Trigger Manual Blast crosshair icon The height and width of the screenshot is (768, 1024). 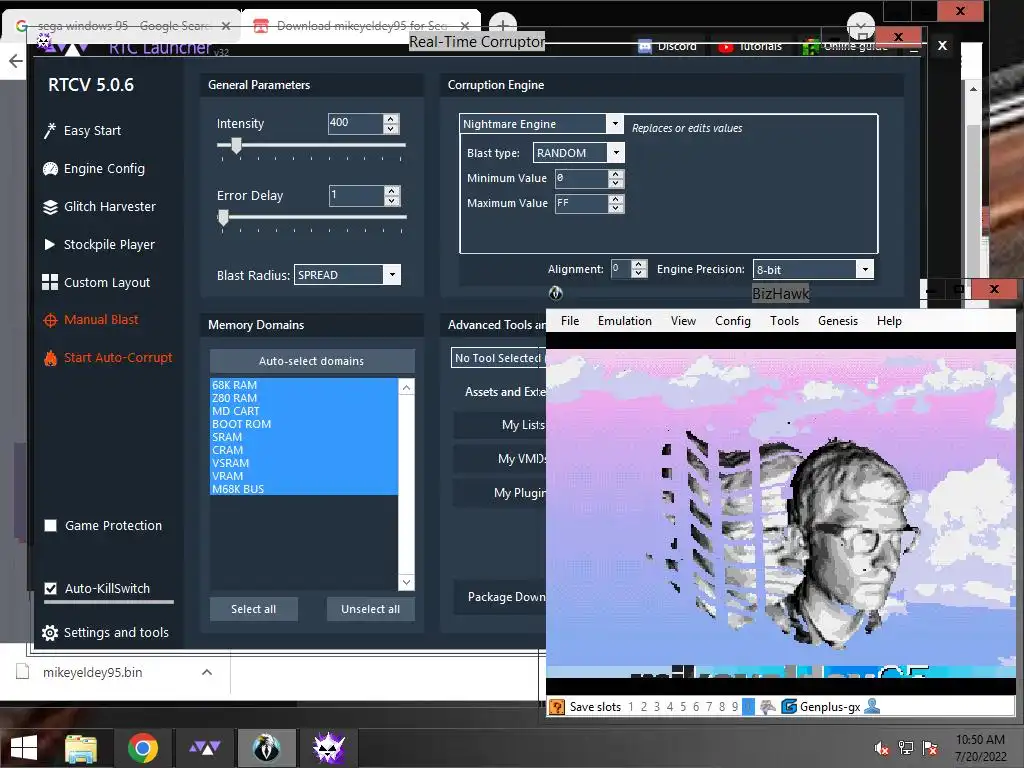(50, 320)
